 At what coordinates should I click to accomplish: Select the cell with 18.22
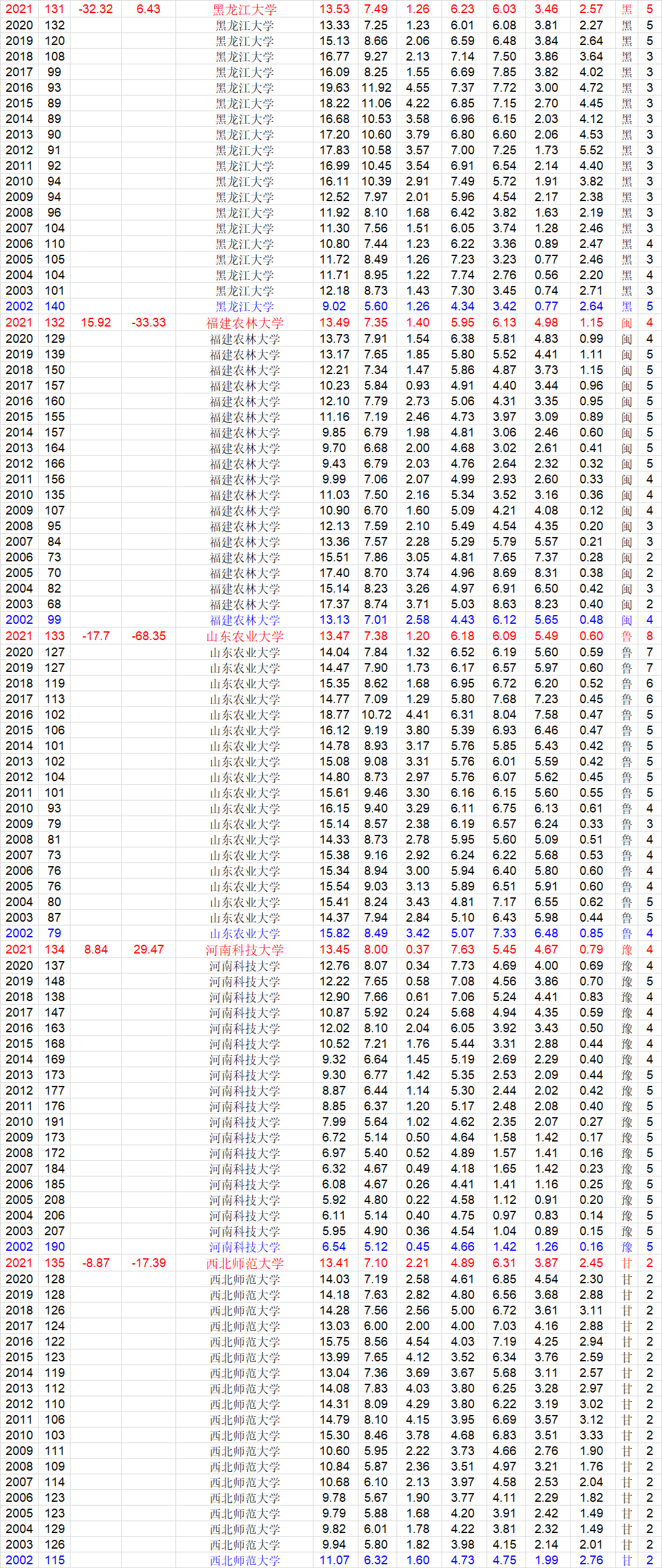point(335,103)
